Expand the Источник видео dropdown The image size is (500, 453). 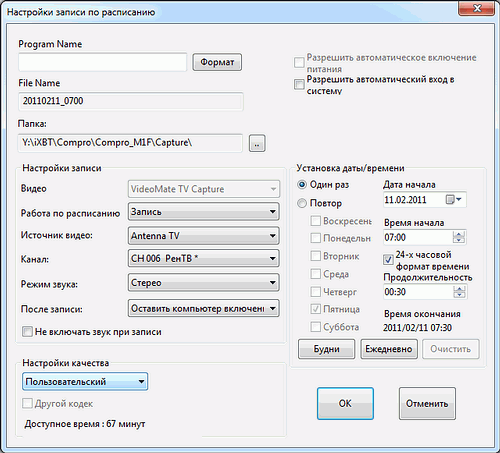(x=204, y=236)
